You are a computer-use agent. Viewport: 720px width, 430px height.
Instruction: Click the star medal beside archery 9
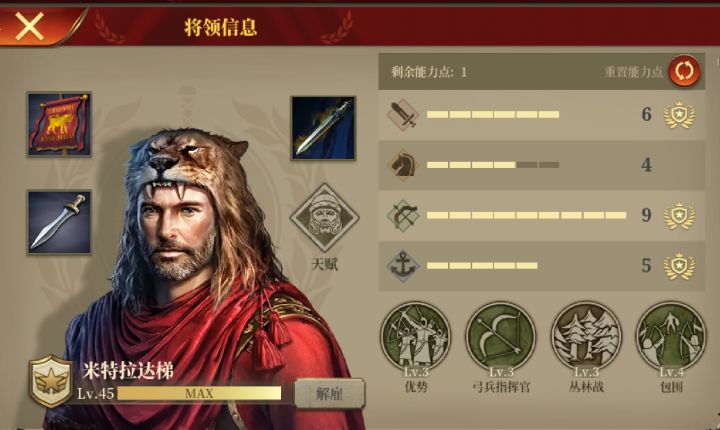pos(680,215)
